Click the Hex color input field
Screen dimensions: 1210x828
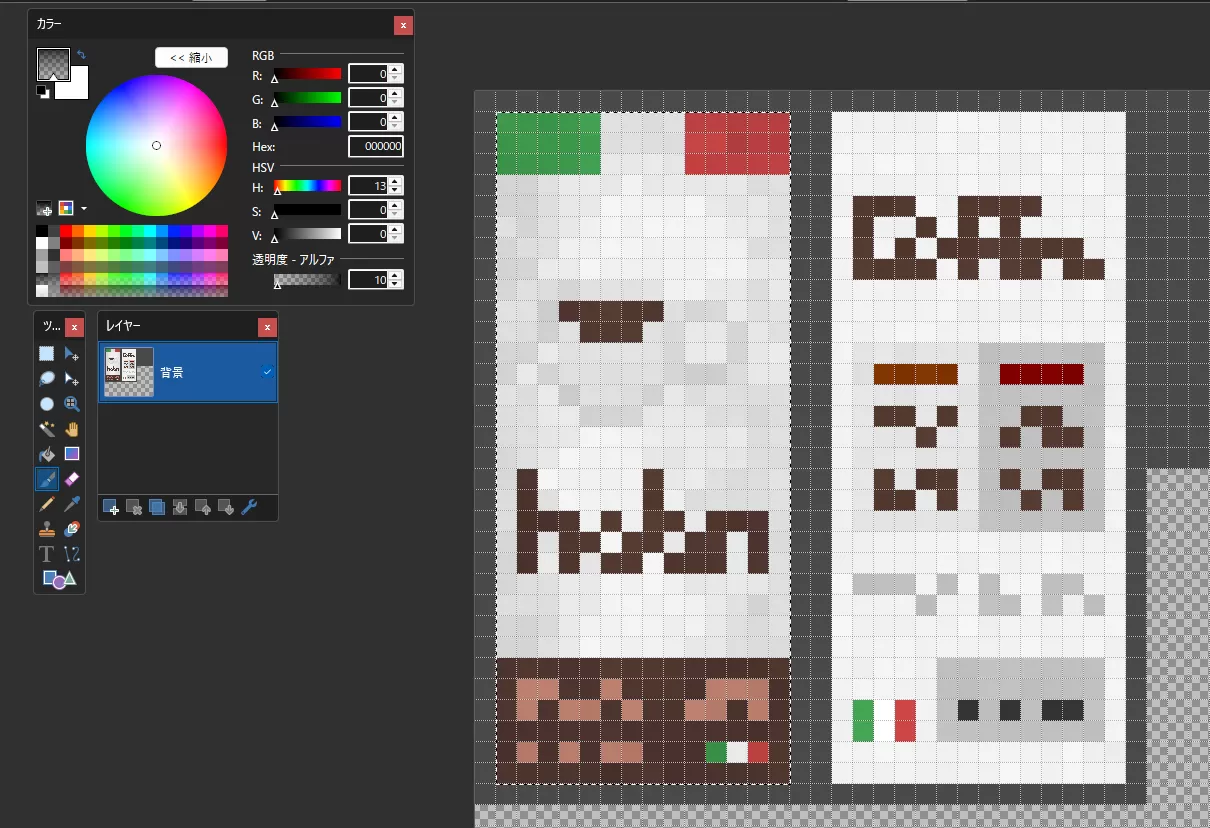pyautogui.click(x=375, y=147)
